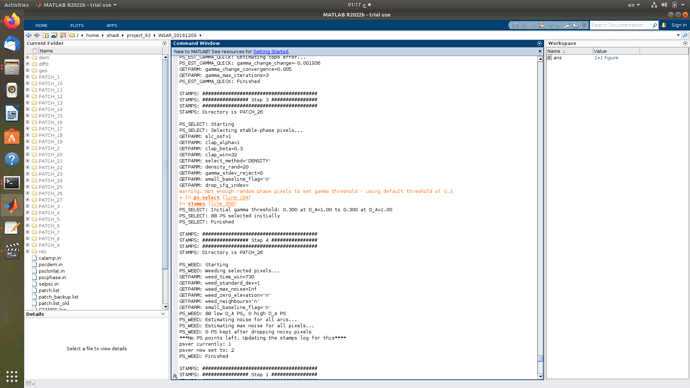Open Command Window actions menu

(x=539, y=44)
